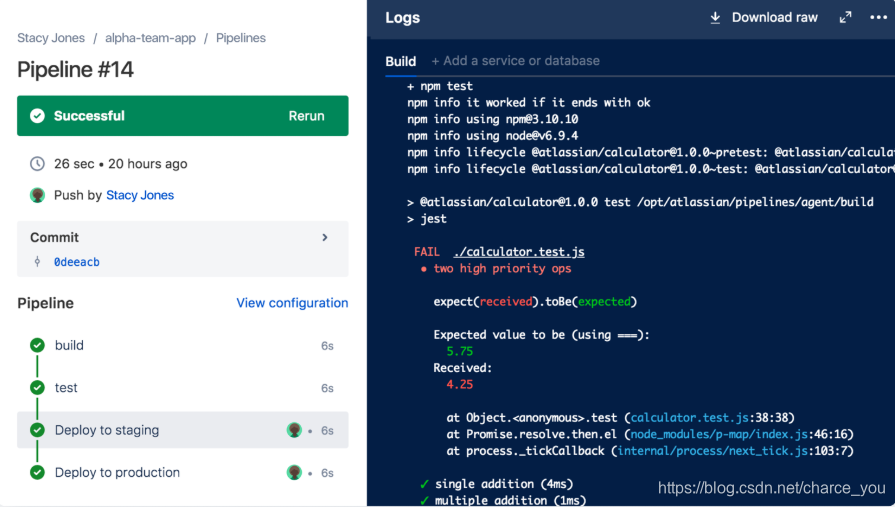
Task: Click 'npm info it worked if it ends with ok'
Action: (x=529, y=103)
